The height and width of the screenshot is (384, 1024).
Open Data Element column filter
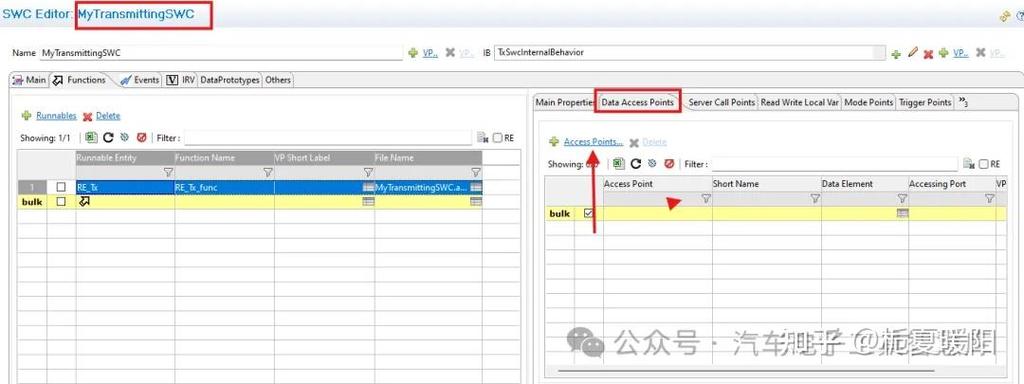click(x=902, y=199)
